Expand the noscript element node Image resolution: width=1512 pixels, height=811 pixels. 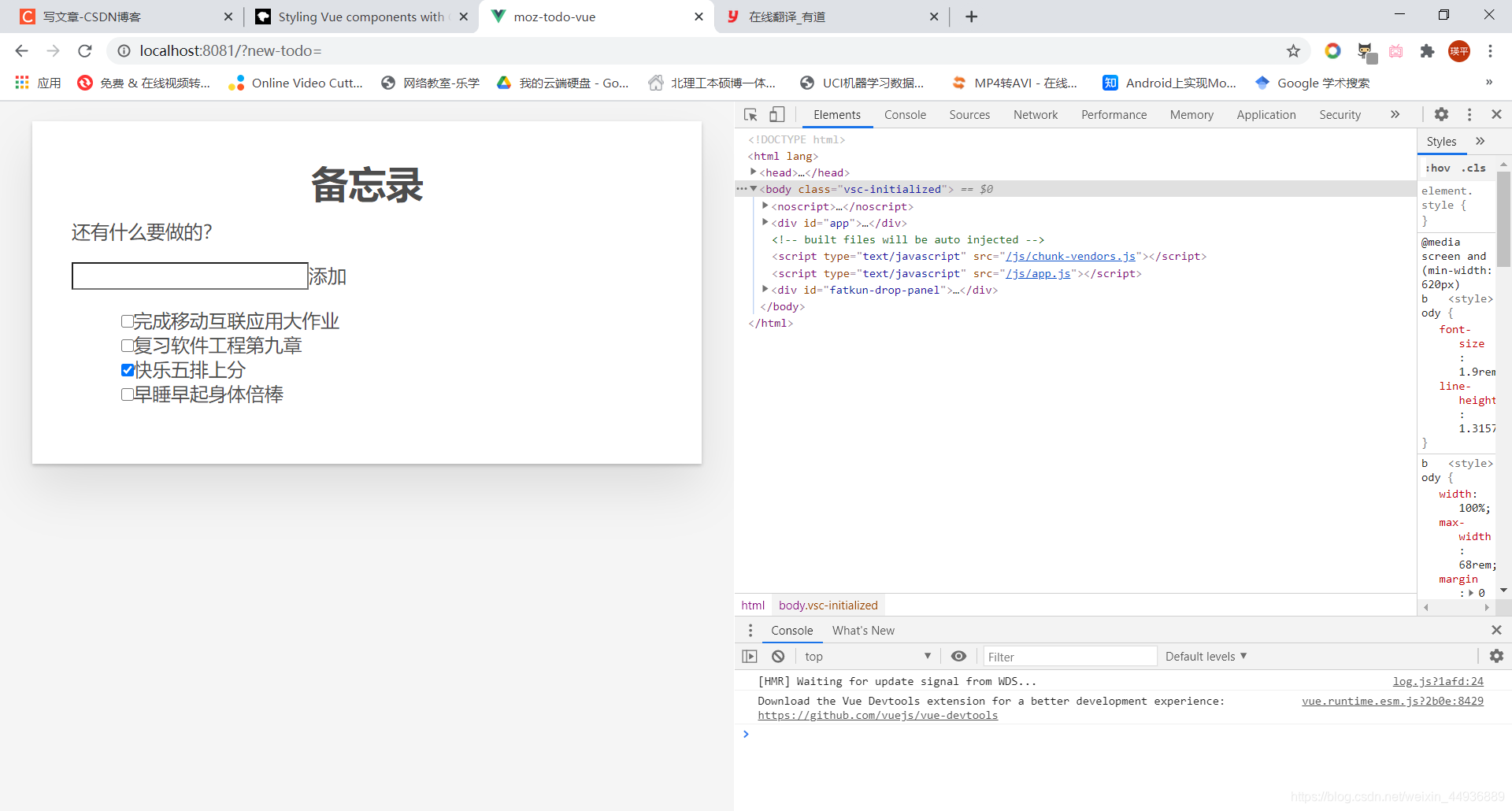click(x=765, y=206)
